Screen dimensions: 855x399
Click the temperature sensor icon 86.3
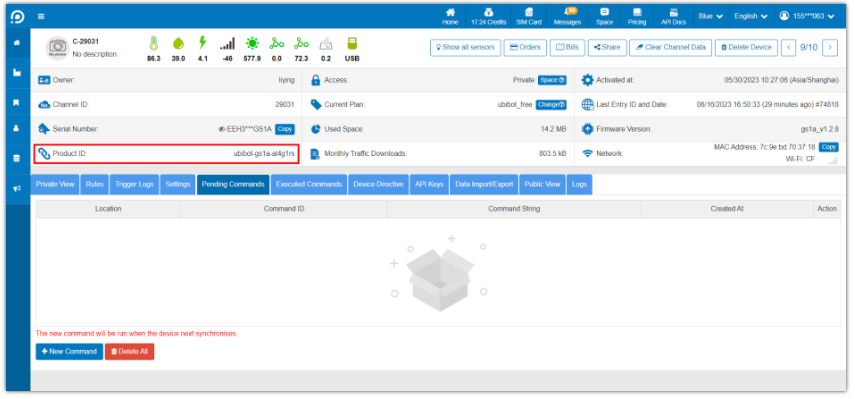click(153, 43)
